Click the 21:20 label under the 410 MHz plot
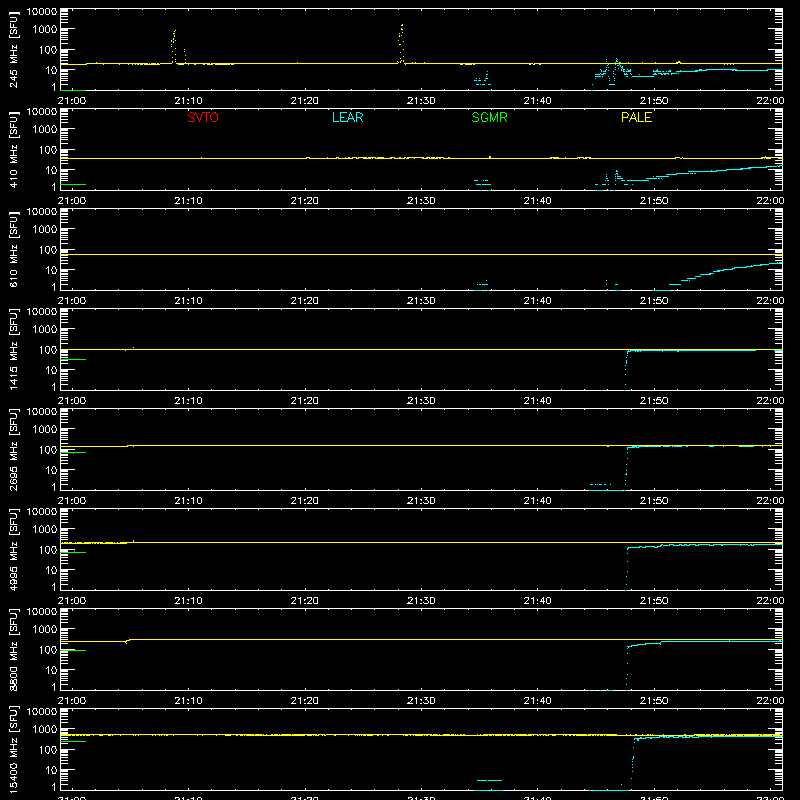The width and height of the screenshot is (800, 800). pyautogui.click(x=305, y=201)
